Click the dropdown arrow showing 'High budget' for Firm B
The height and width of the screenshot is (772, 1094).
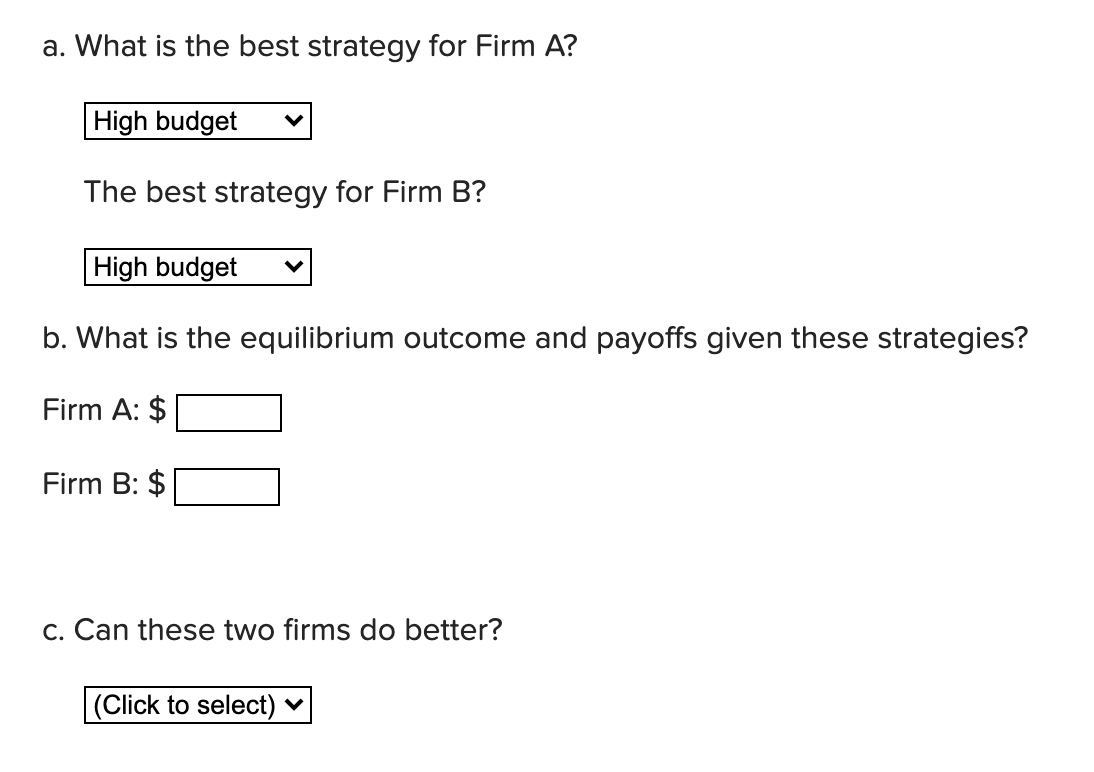(293, 266)
